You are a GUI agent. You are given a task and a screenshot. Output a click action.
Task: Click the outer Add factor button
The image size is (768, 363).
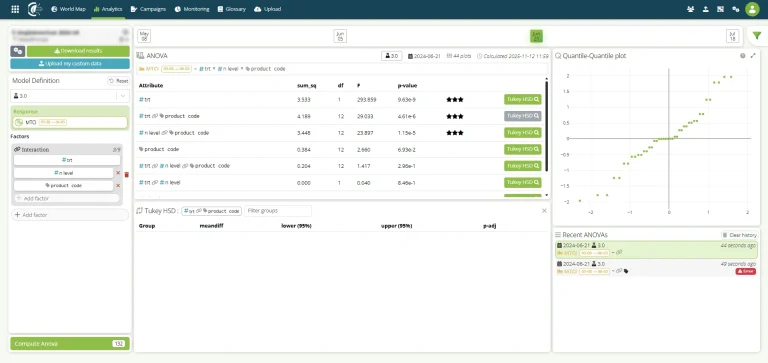[70, 215]
